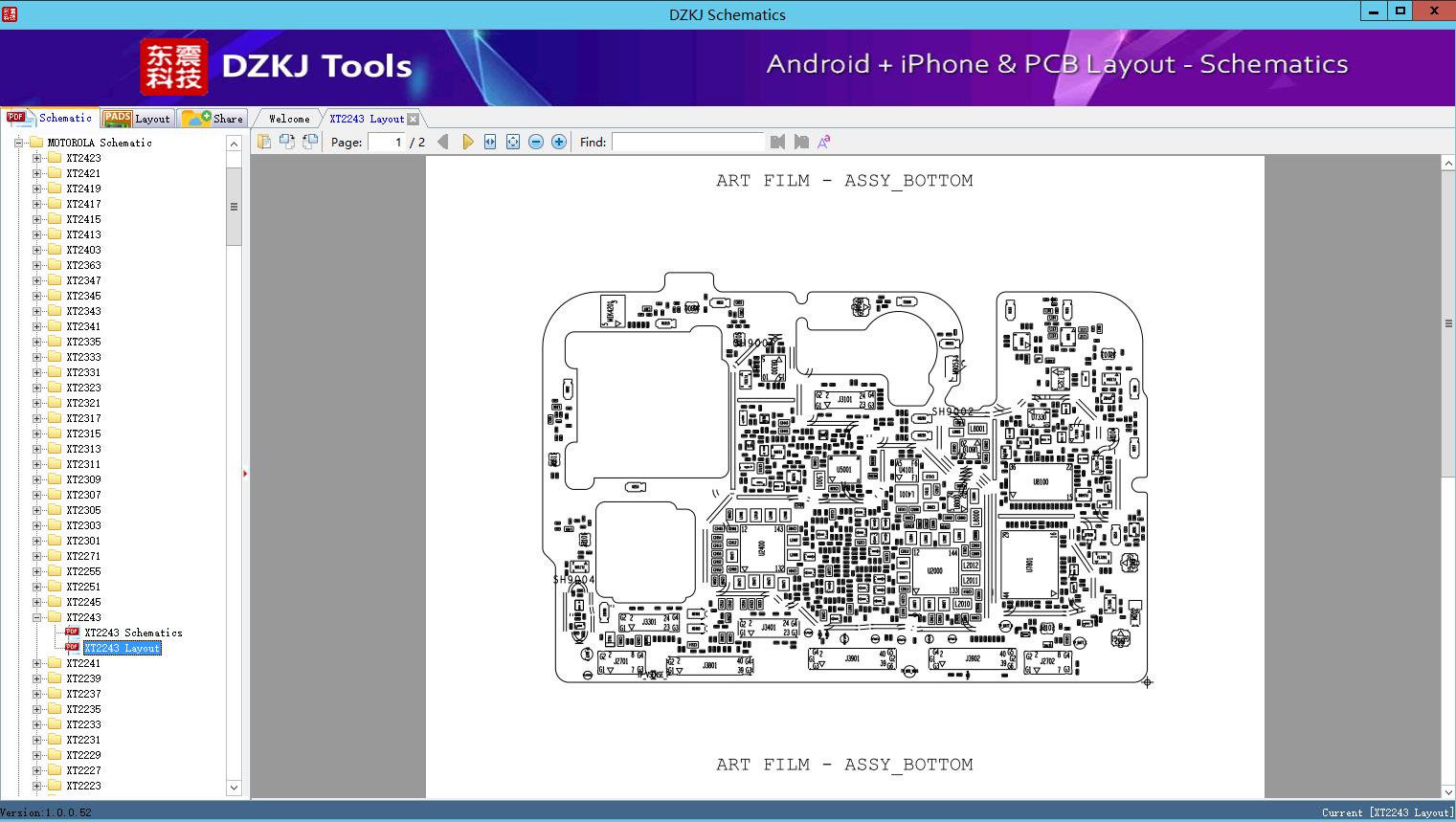
Task: Open the Share tab
Action: point(213,119)
